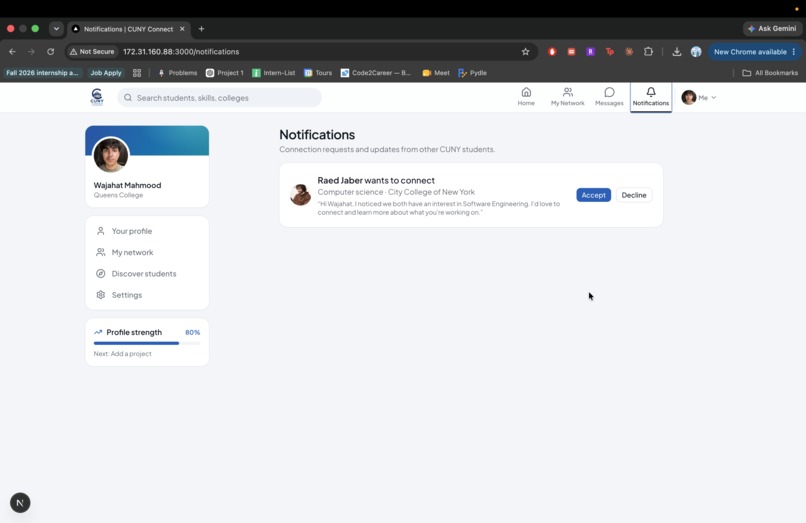Reload the page with refresh icon
The image size is (806, 523).
click(50, 51)
